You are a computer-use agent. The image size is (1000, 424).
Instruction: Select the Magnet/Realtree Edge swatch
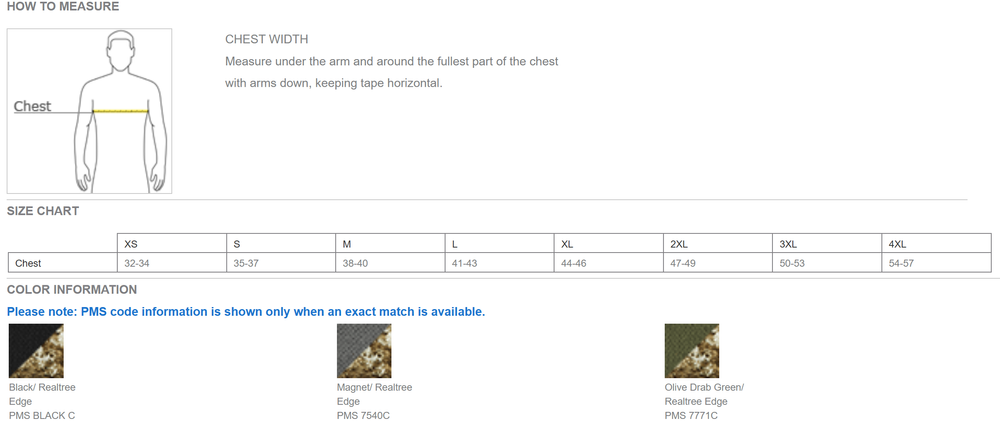tap(364, 350)
